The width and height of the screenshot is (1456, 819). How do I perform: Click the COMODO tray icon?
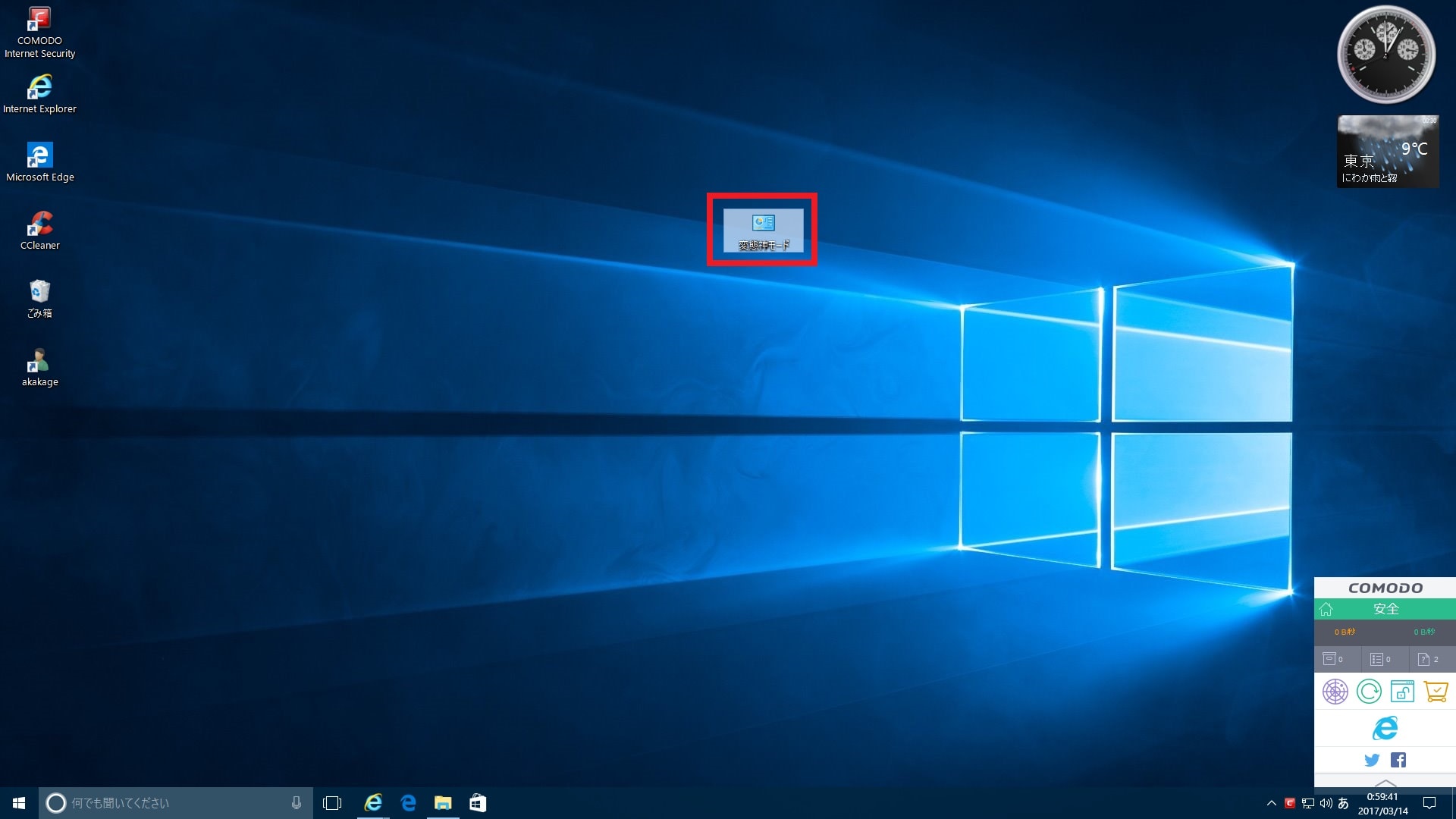pos(1290,802)
